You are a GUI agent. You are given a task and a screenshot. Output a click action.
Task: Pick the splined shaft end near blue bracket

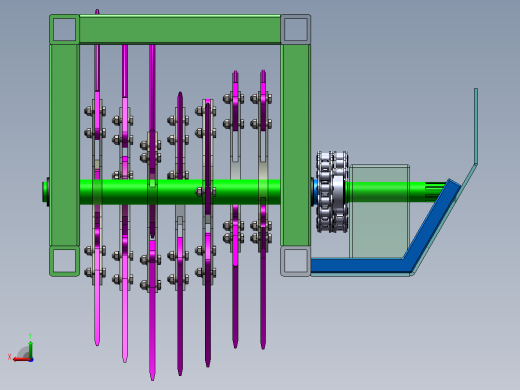click(435, 191)
